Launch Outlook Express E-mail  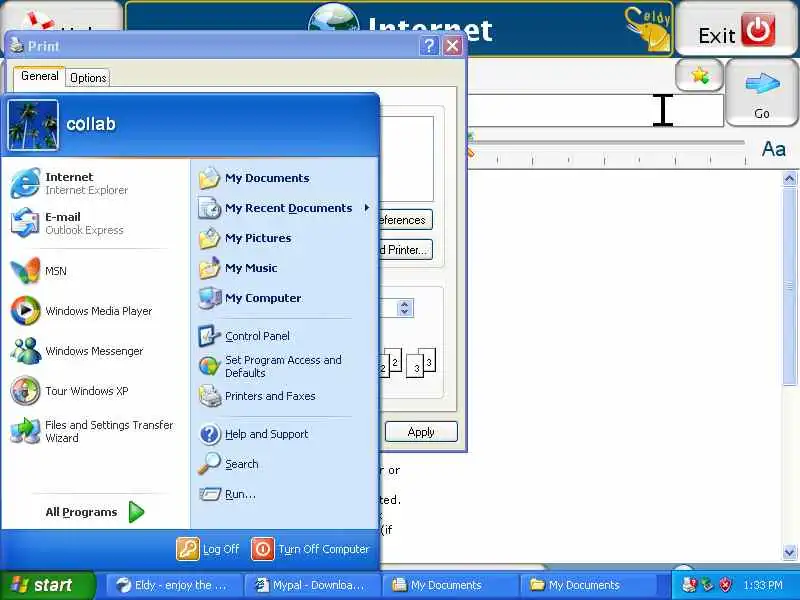point(67,223)
